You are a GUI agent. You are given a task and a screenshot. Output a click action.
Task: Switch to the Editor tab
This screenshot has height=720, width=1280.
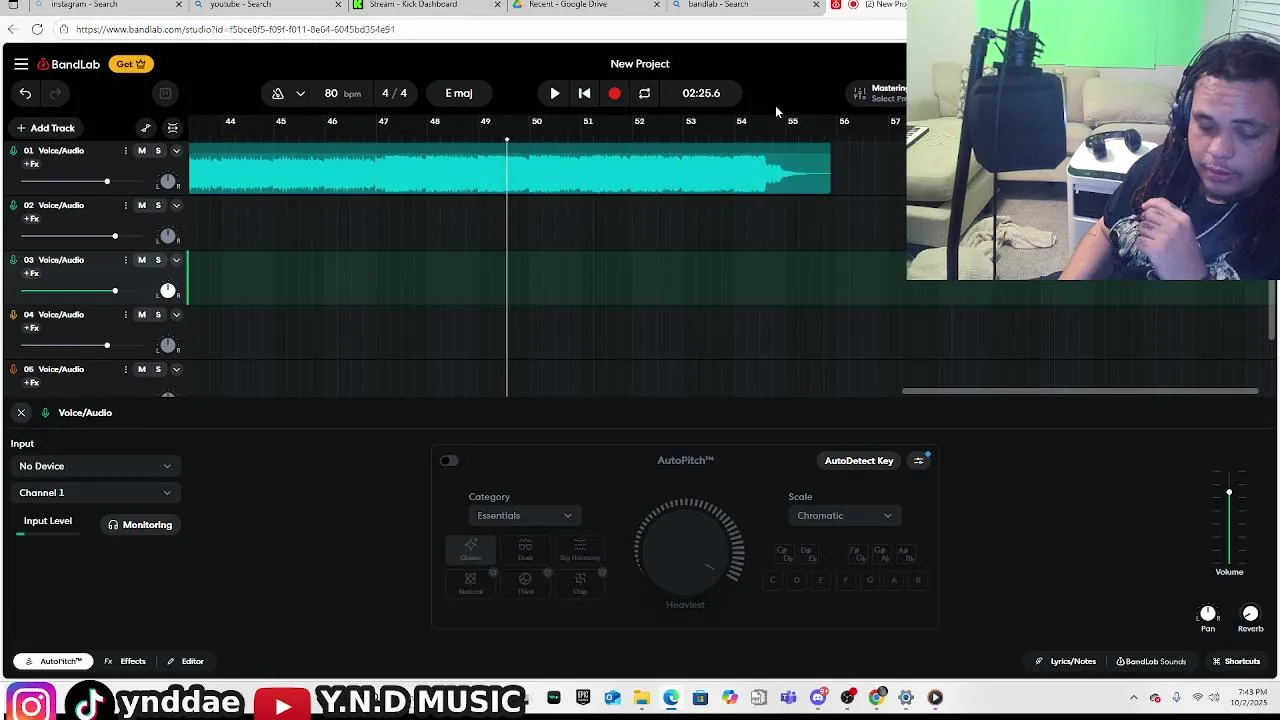pos(185,661)
